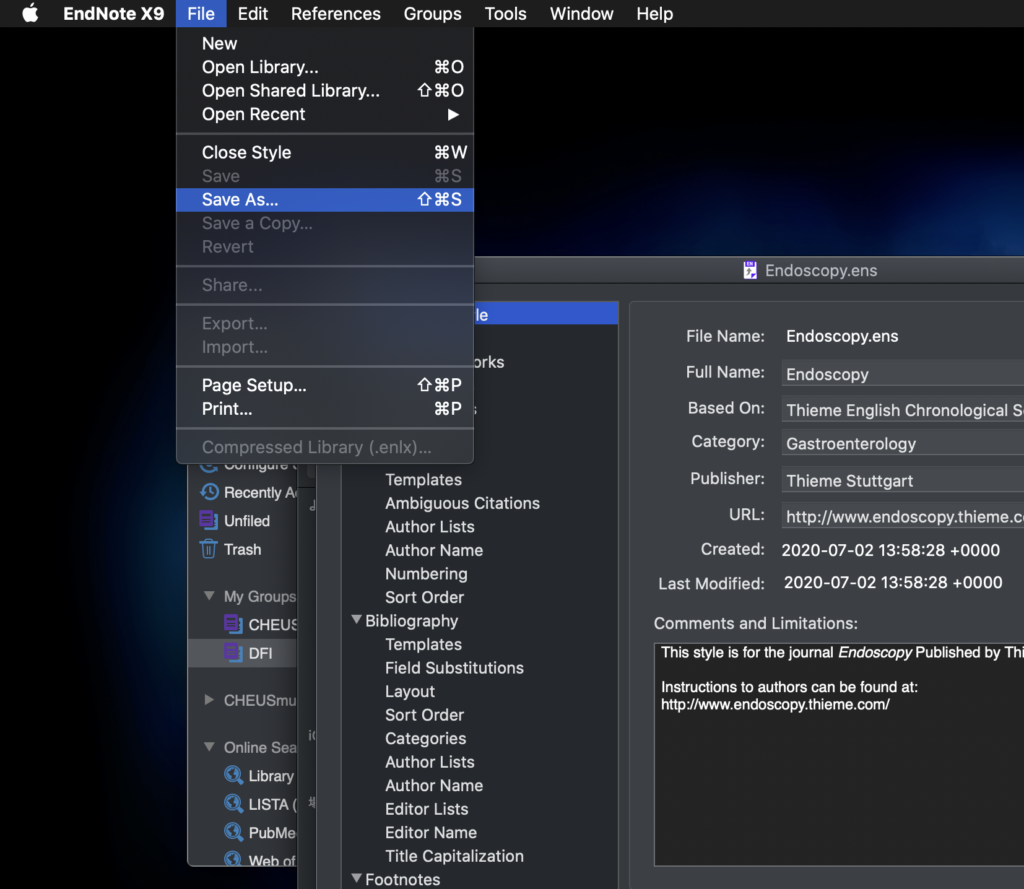
Task: Open the Edit menu
Action: tap(253, 14)
